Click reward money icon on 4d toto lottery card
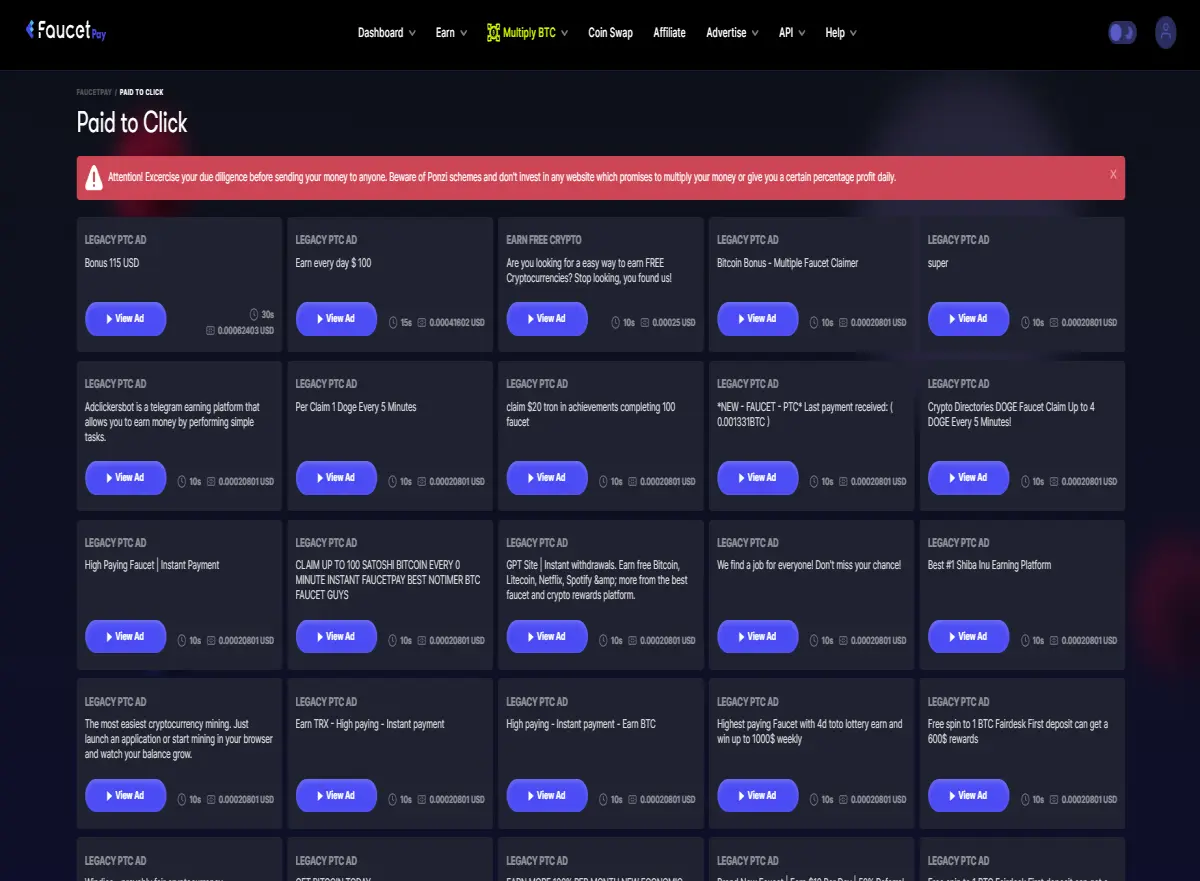1200x881 pixels. (x=843, y=800)
